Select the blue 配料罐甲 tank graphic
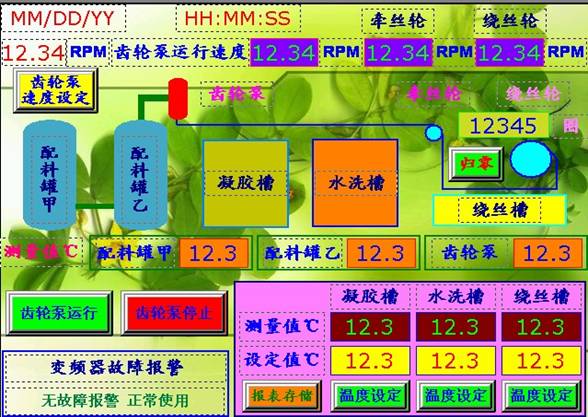 pyautogui.click(x=50, y=175)
